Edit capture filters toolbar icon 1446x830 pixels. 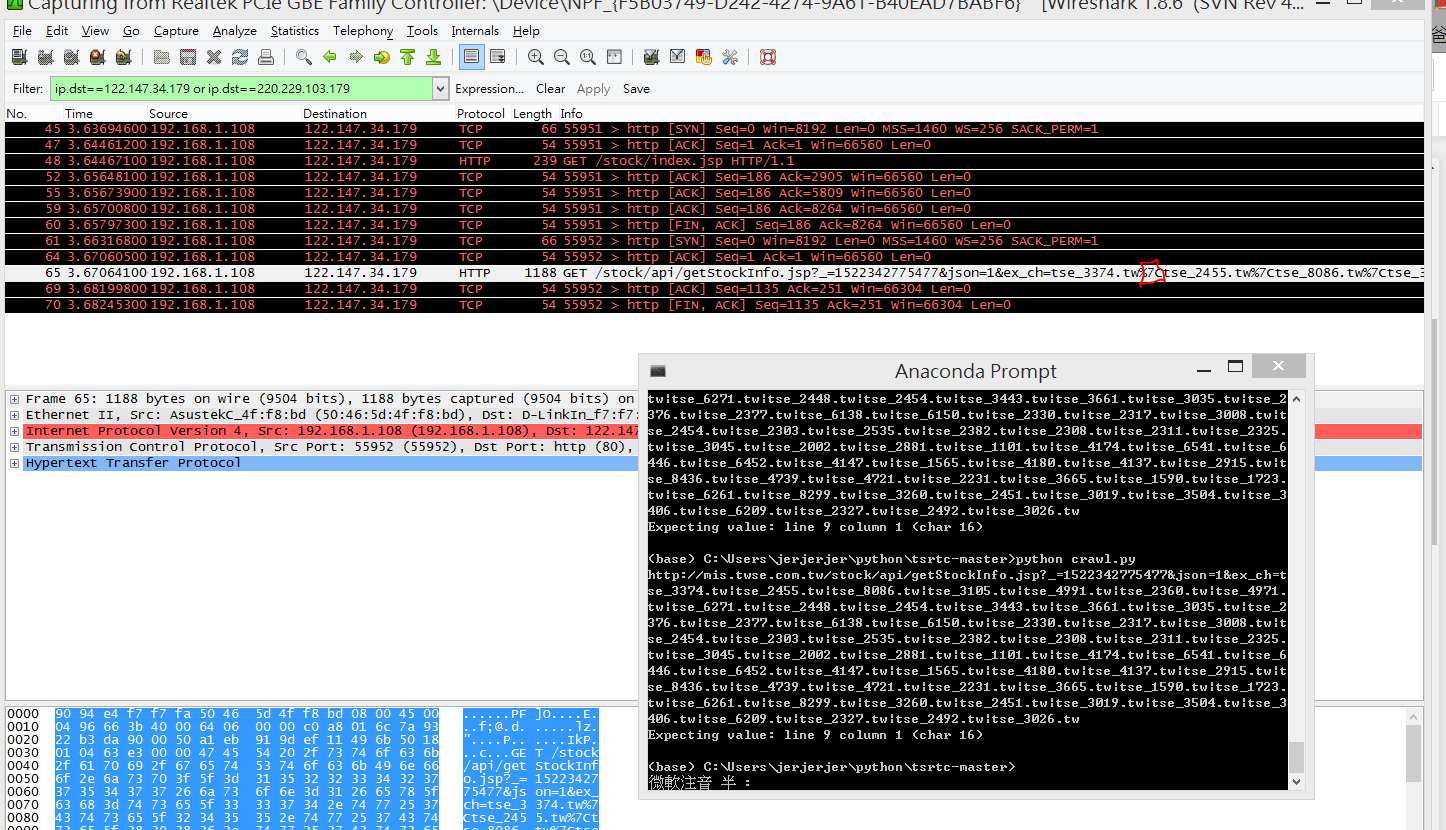(651, 57)
